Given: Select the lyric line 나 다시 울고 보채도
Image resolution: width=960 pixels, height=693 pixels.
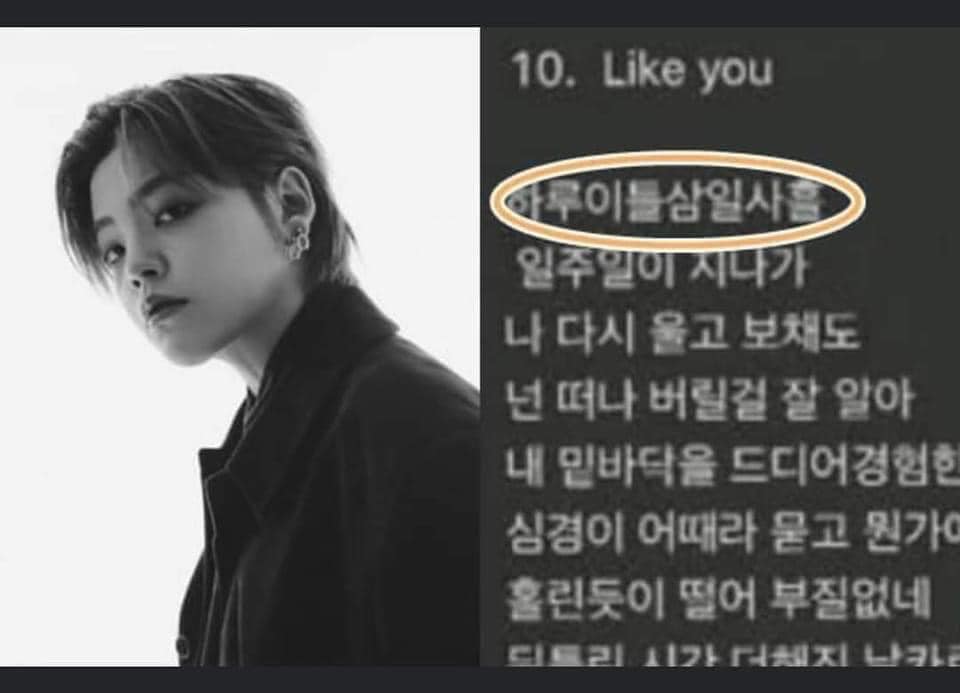Looking at the screenshot, I should (681, 334).
